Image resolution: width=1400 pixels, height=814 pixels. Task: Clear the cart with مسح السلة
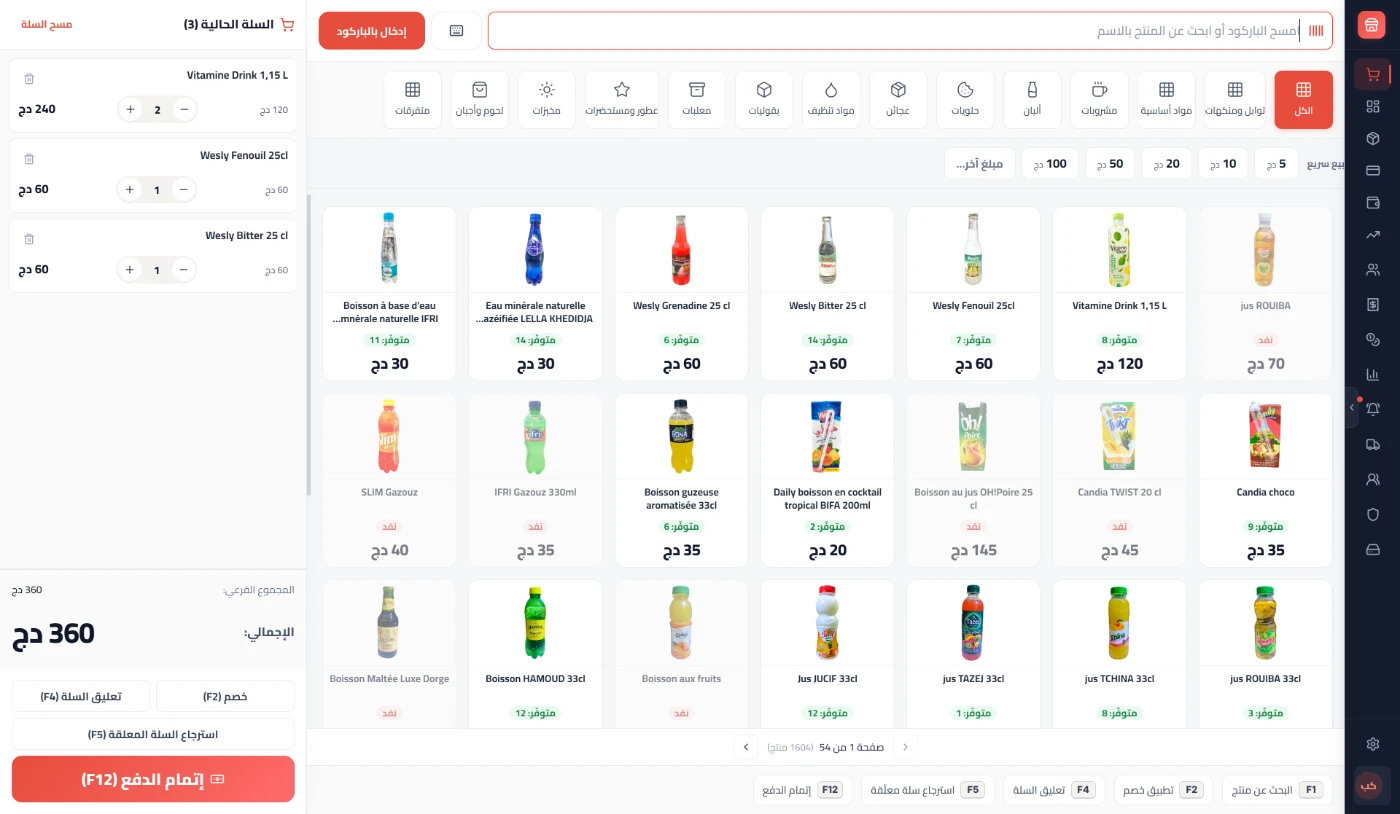[x=47, y=24]
